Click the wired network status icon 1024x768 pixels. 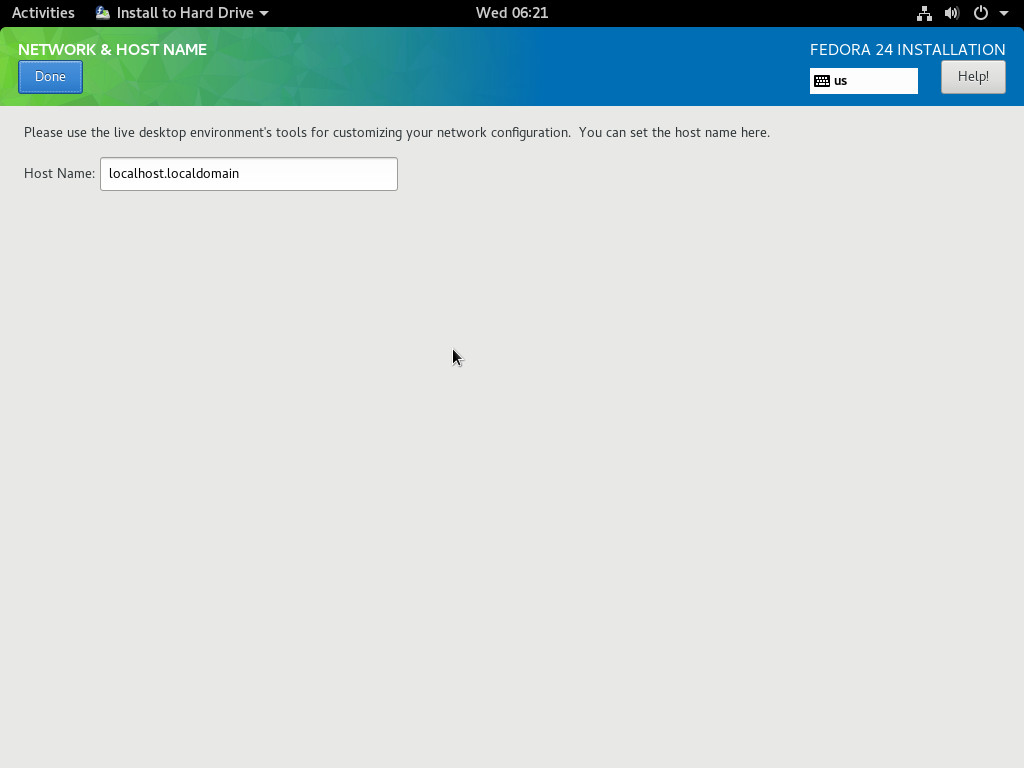[924, 13]
